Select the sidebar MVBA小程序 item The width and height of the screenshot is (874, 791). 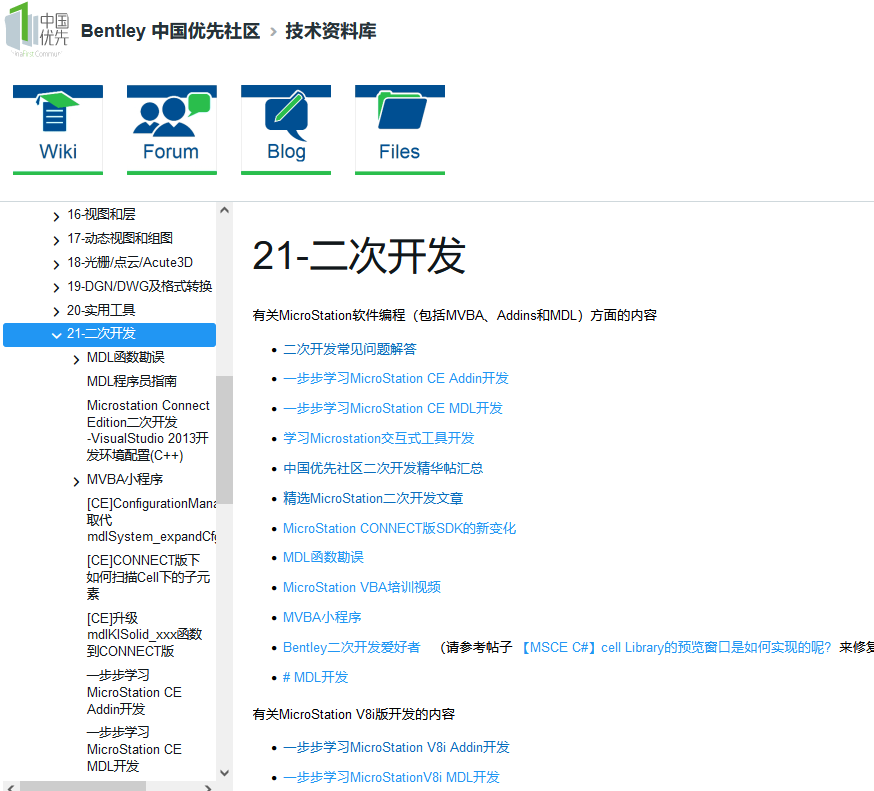125,479
